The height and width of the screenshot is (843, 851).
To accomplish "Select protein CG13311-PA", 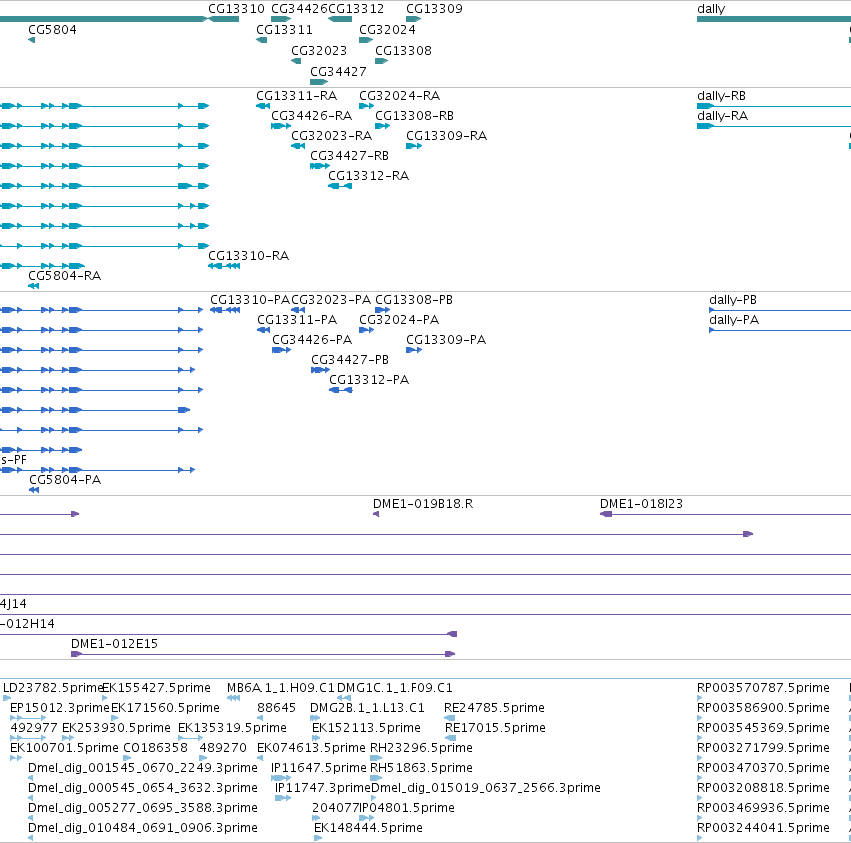I will (x=297, y=320).
